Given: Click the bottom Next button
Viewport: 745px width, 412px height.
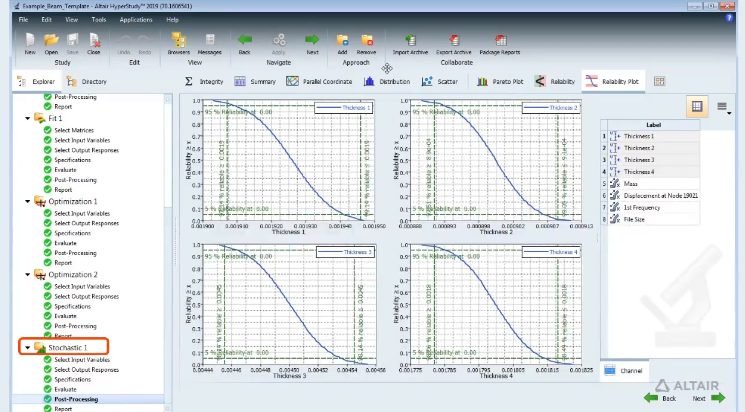Looking at the screenshot, I should pyautogui.click(x=708, y=398).
